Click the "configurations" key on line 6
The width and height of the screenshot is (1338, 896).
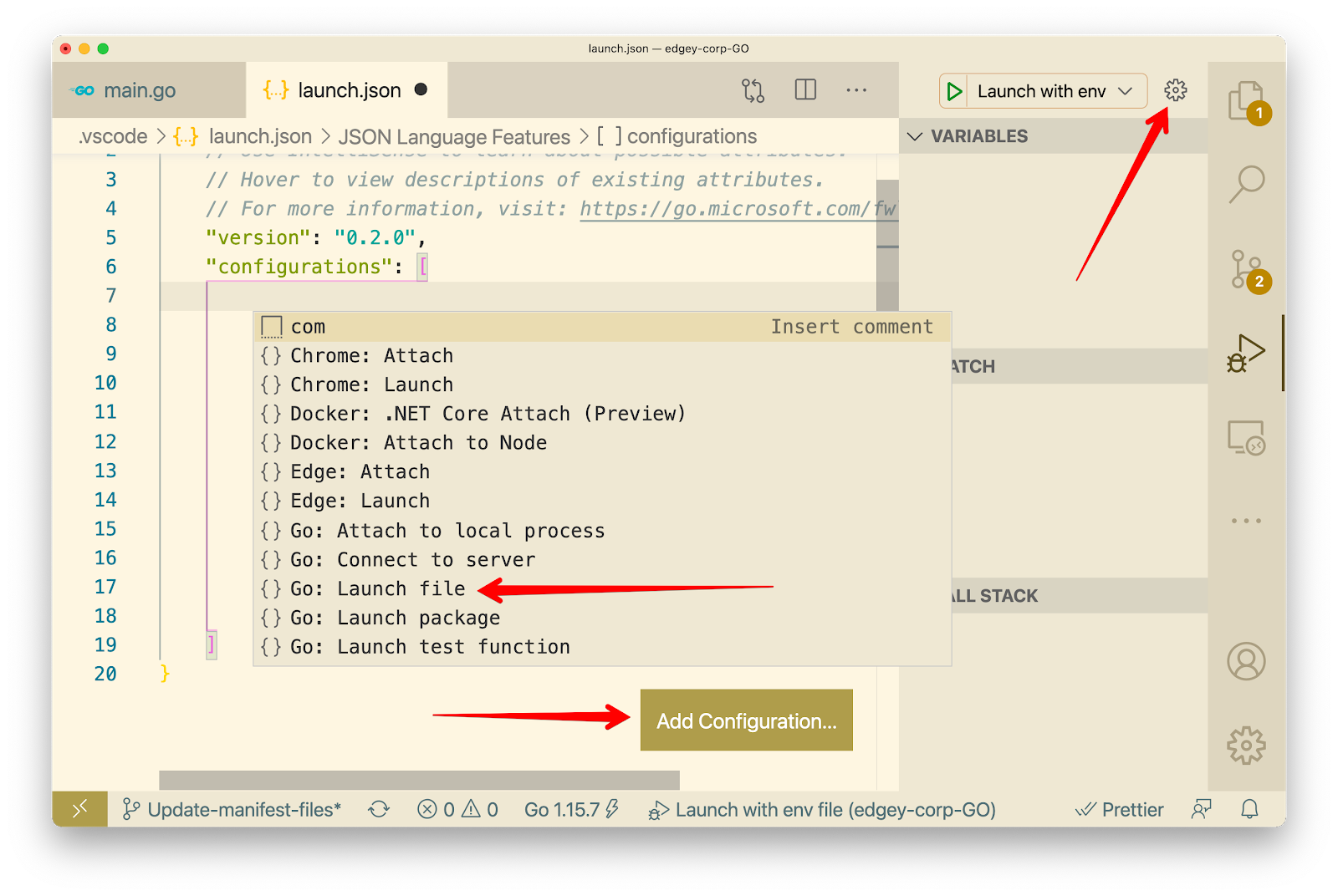point(299,267)
